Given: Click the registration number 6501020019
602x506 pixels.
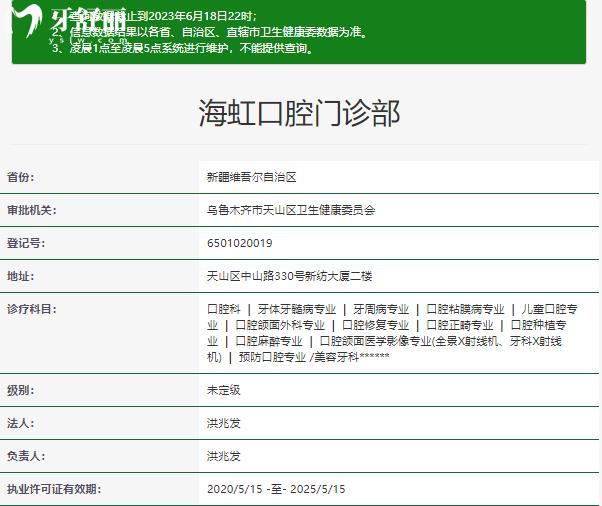Looking at the screenshot, I should click(x=240, y=243).
